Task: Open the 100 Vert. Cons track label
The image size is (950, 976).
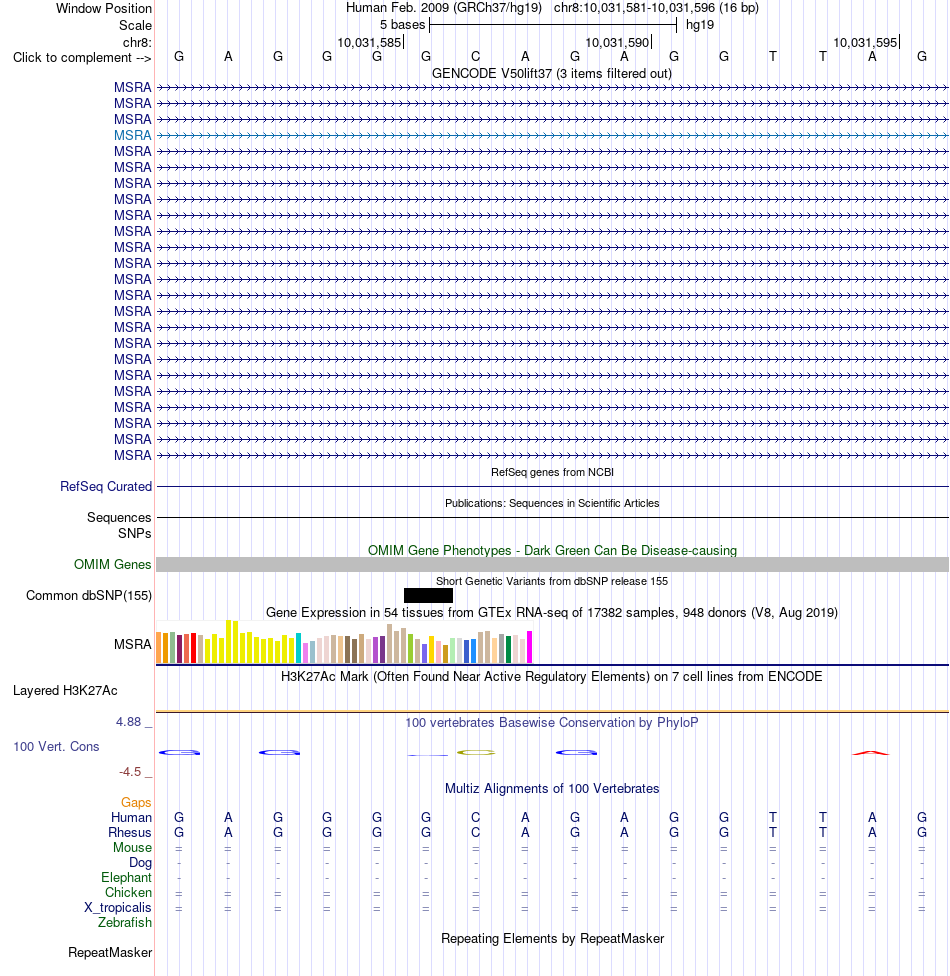Action: point(56,747)
